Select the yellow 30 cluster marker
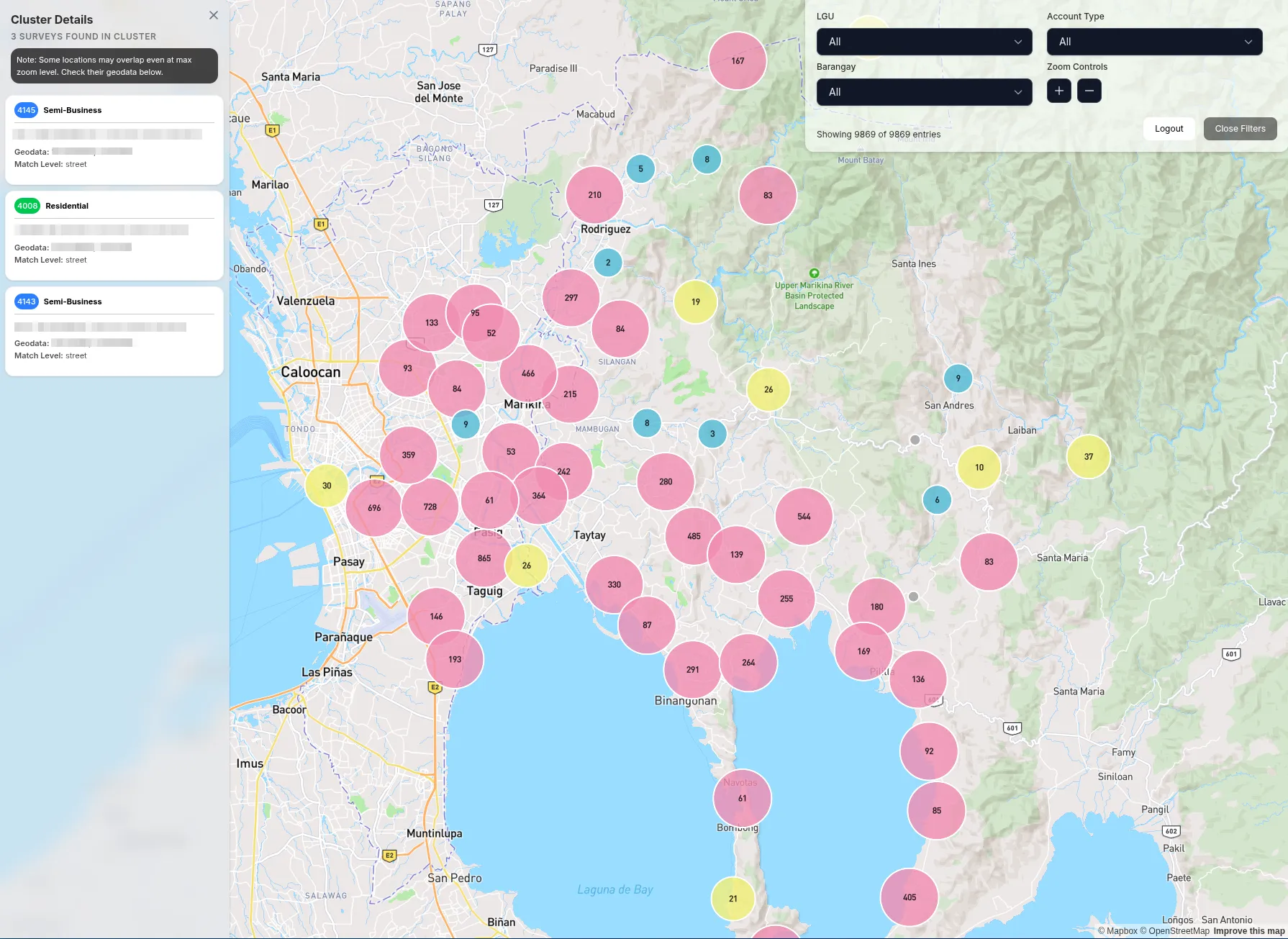This screenshot has height=939, width=1288. click(x=327, y=486)
